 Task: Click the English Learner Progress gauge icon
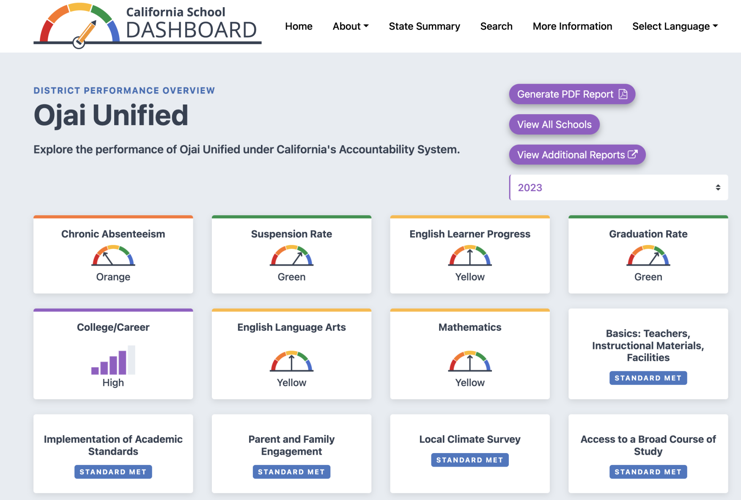pos(470,255)
